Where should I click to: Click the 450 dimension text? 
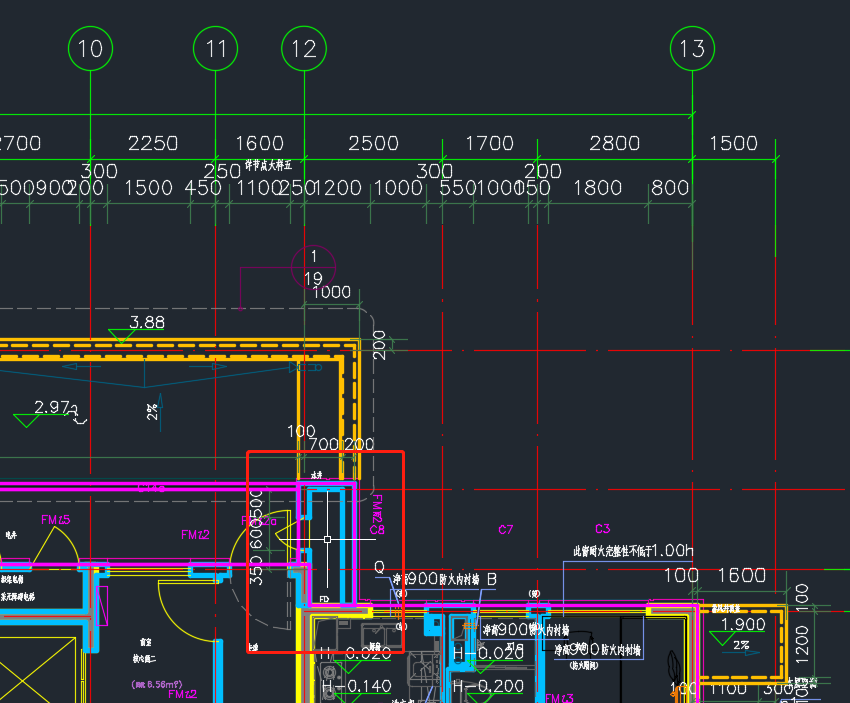coord(203,188)
